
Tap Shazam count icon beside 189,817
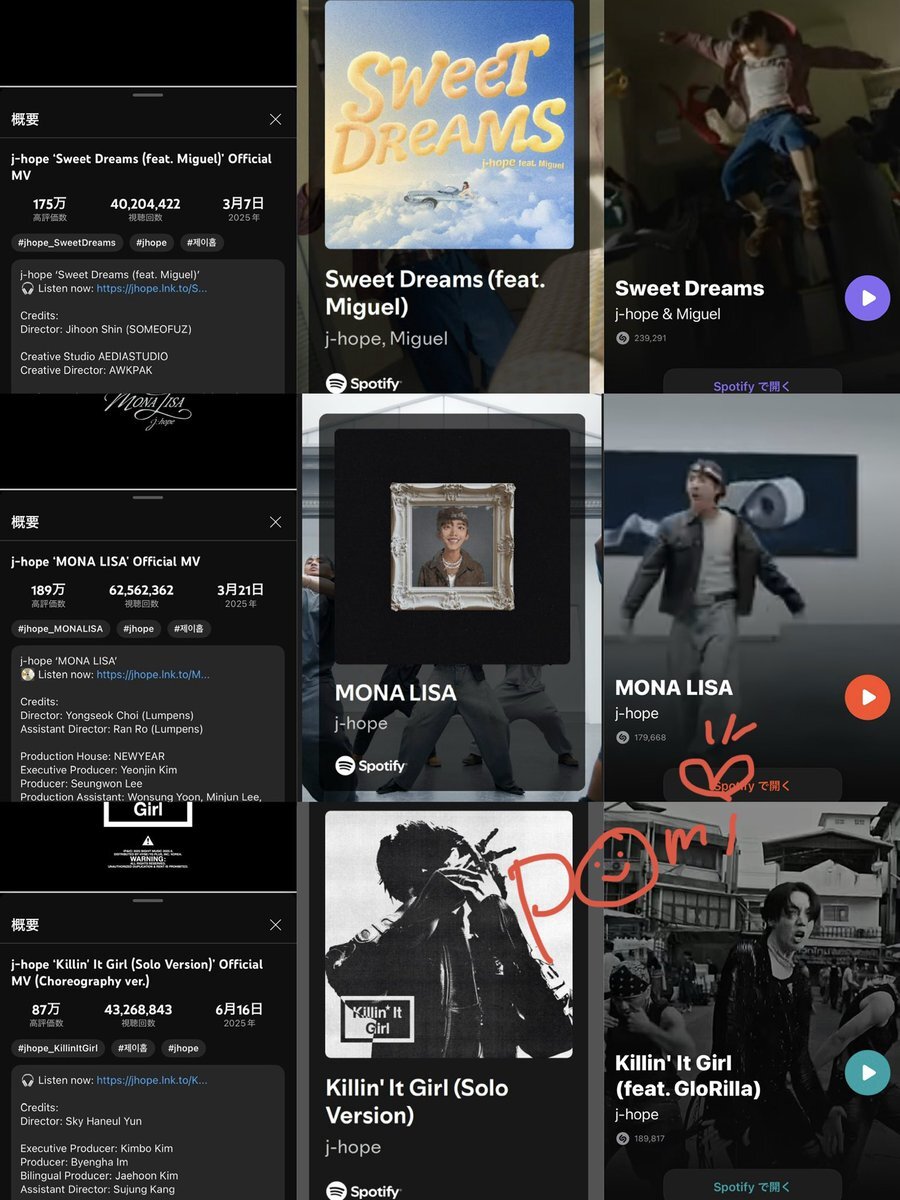tap(622, 1138)
